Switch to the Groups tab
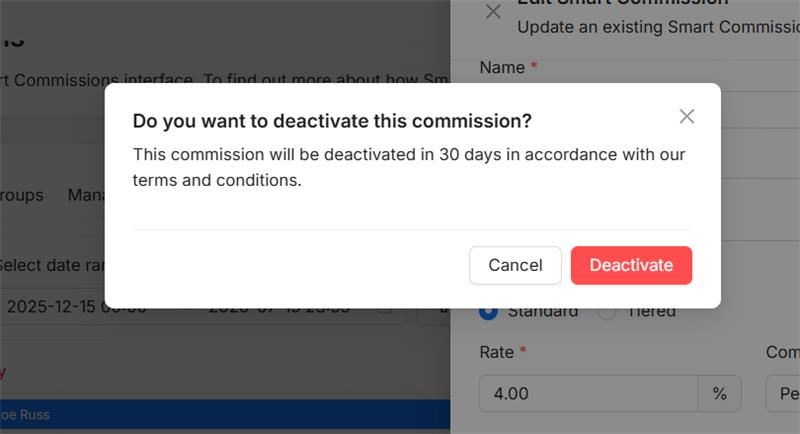 pos(20,195)
